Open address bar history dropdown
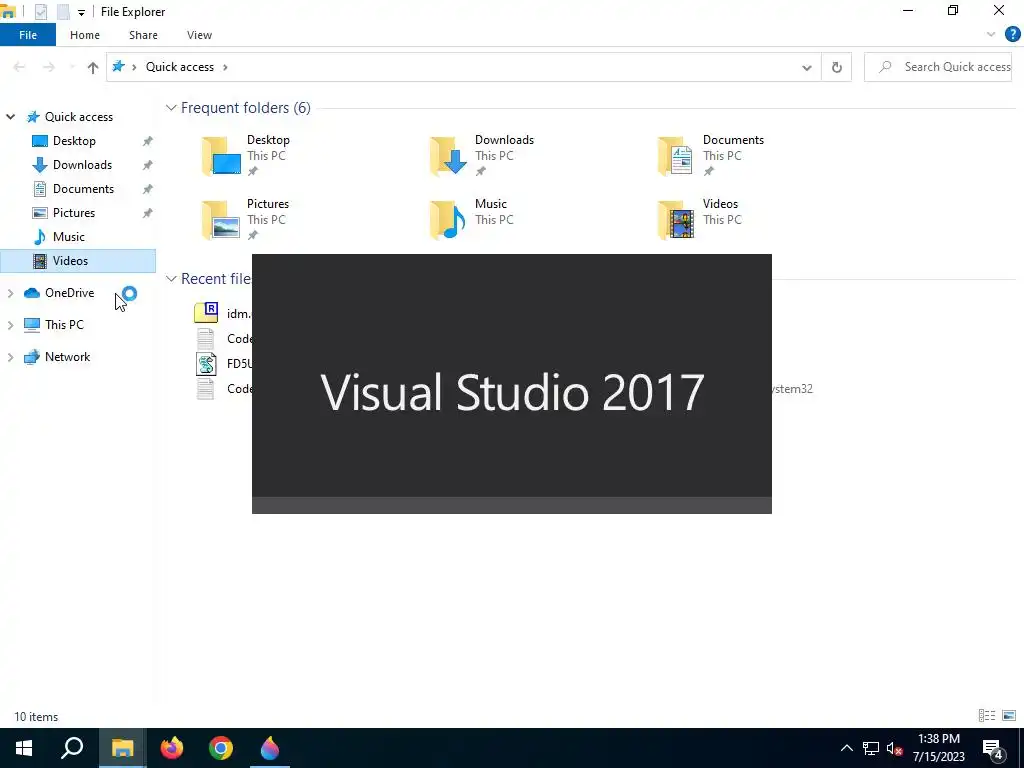This screenshot has width=1024, height=768. [807, 67]
